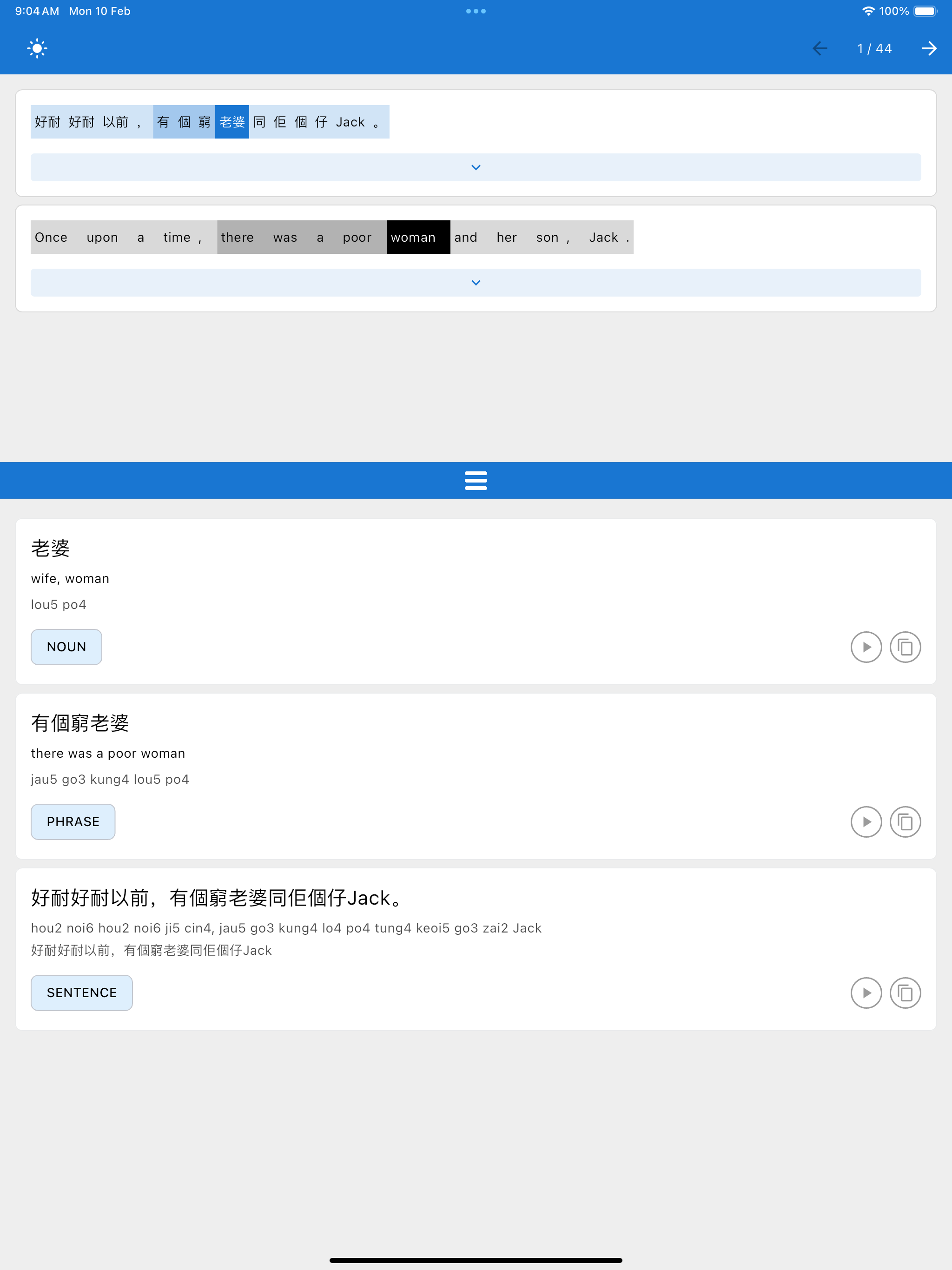952x1270 pixels.
Task: Click the 'jau5 go3 kung4 lou5 po4' romanization
Action: pyautogui.click(x=110, y=779)
